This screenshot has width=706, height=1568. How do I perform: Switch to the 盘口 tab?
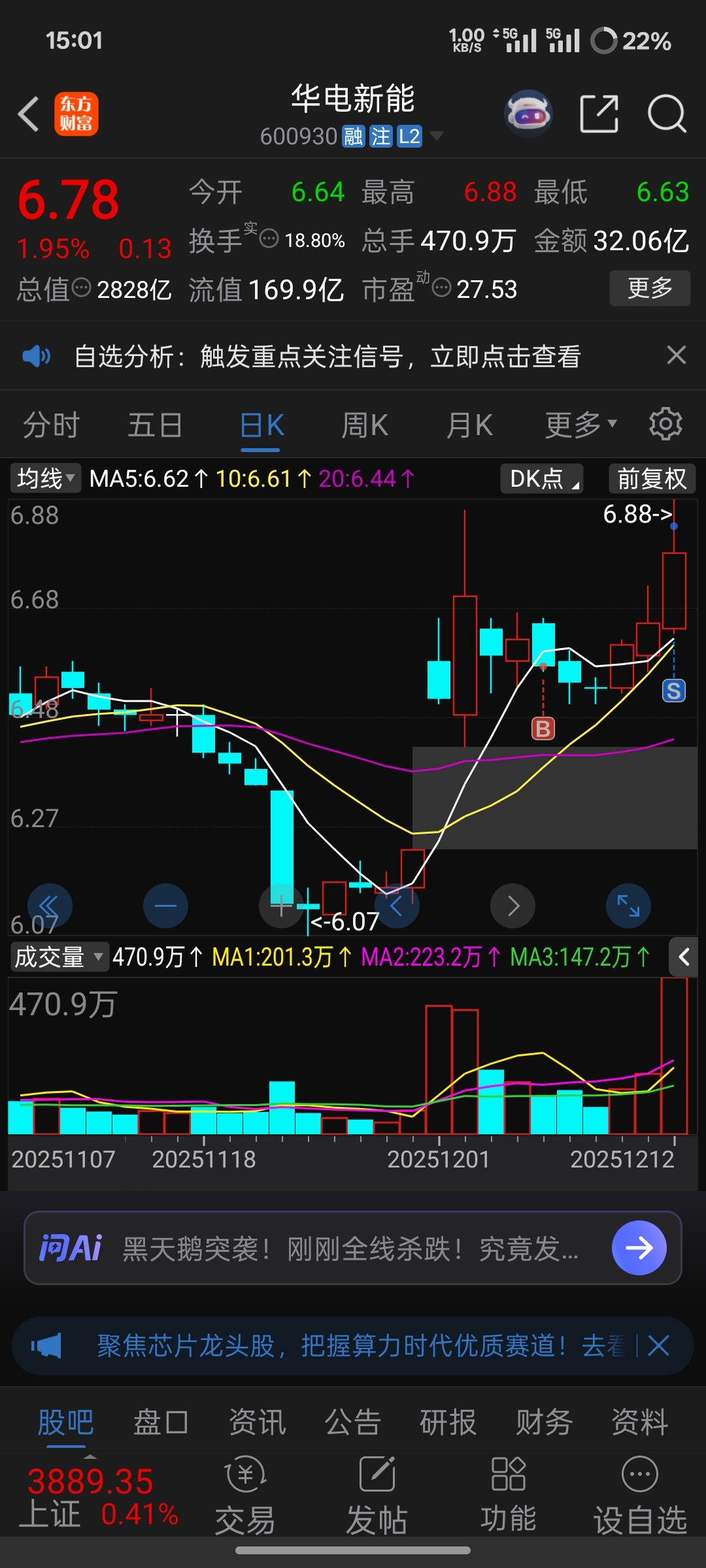click(161, 1422)
